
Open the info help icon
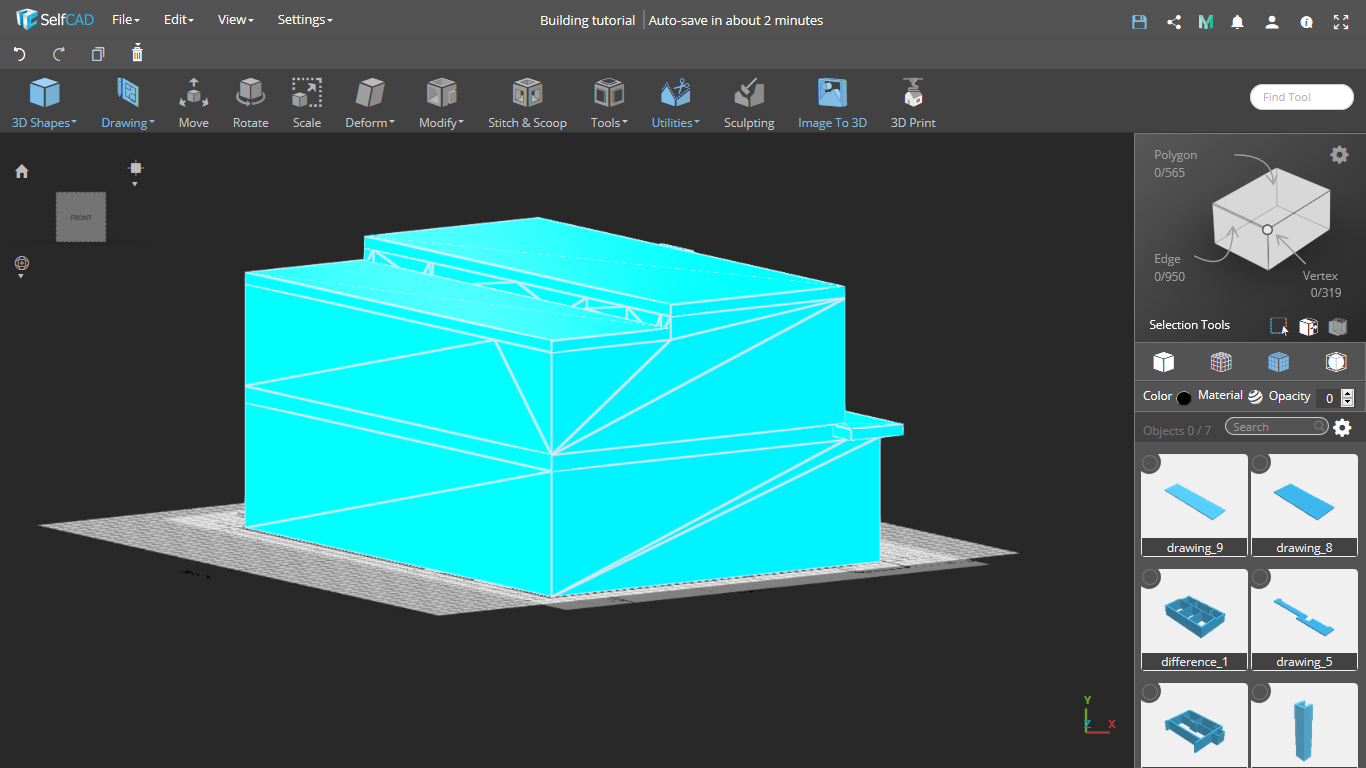[1306, 21]
